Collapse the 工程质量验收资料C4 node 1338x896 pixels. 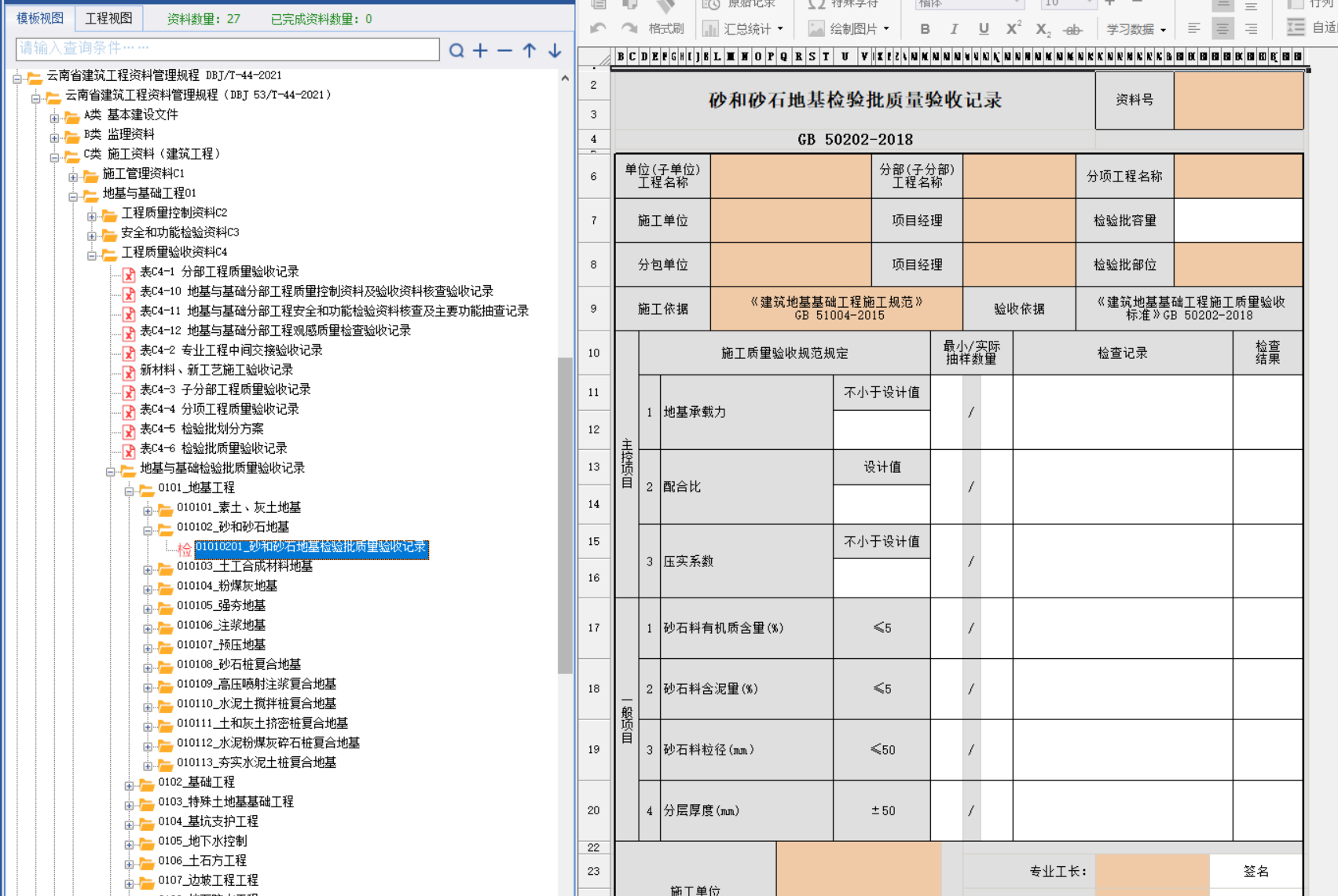tap(92, 256)
